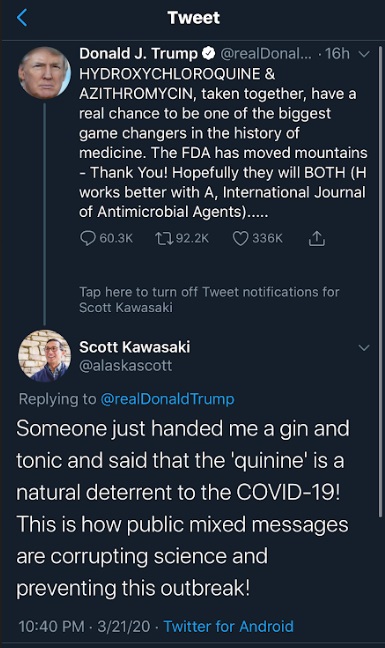Tap the @alaskascott handle
385x648 pixels.
[126, 366]
